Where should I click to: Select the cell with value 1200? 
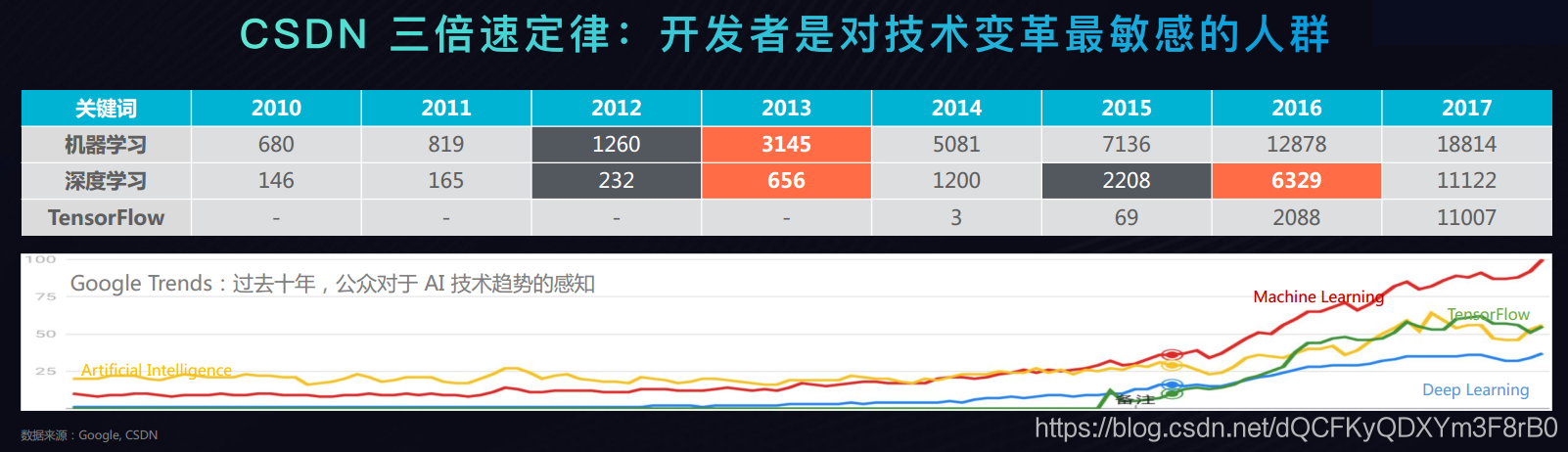[956, 181]
